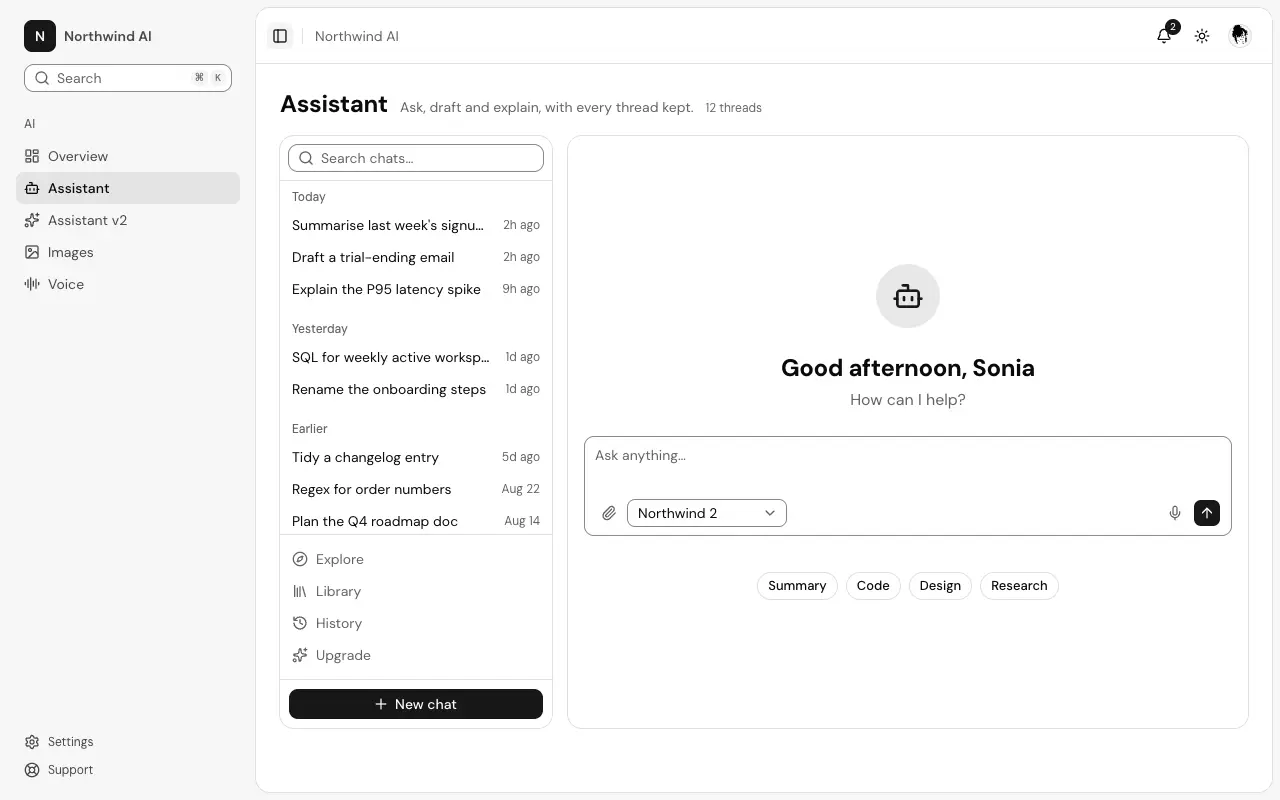Click the Explore label in chat panel
Viewport: 1280px width, 800px height.
[x=340, y=559]
